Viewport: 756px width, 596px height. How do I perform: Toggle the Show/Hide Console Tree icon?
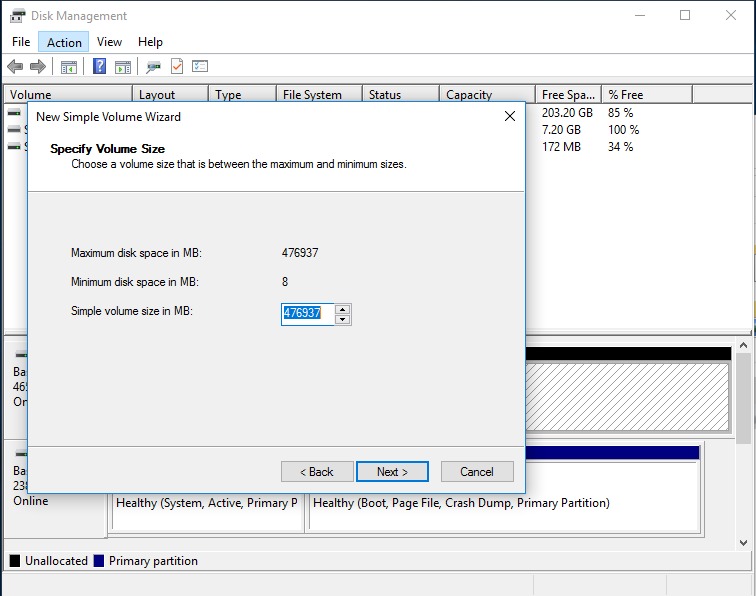(69, 67)
